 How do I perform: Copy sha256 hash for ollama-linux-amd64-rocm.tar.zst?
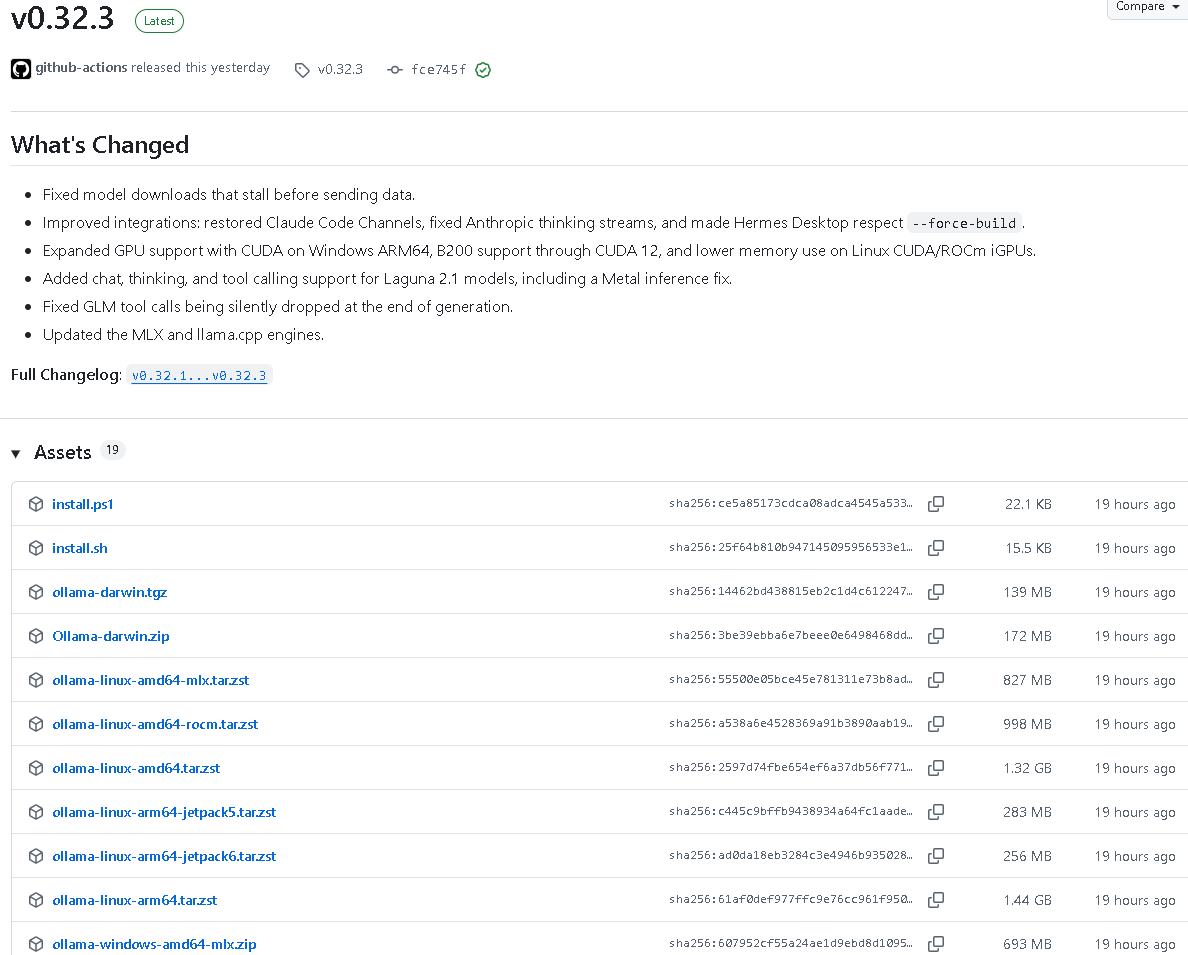[x=936, y=724]
